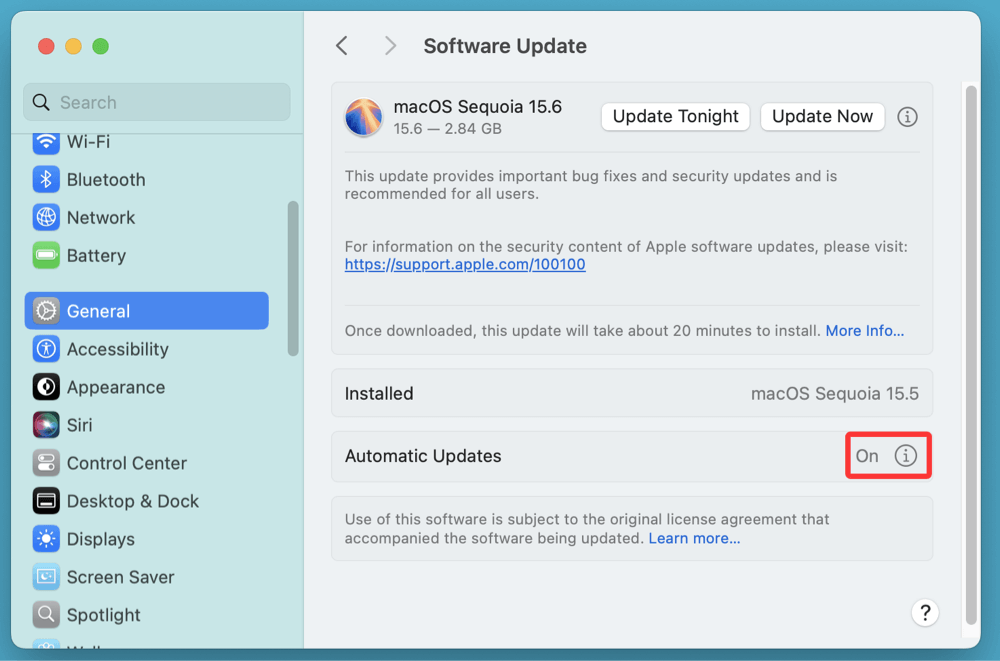
Task: Select General in the sidebar
Action: point(97,310)
